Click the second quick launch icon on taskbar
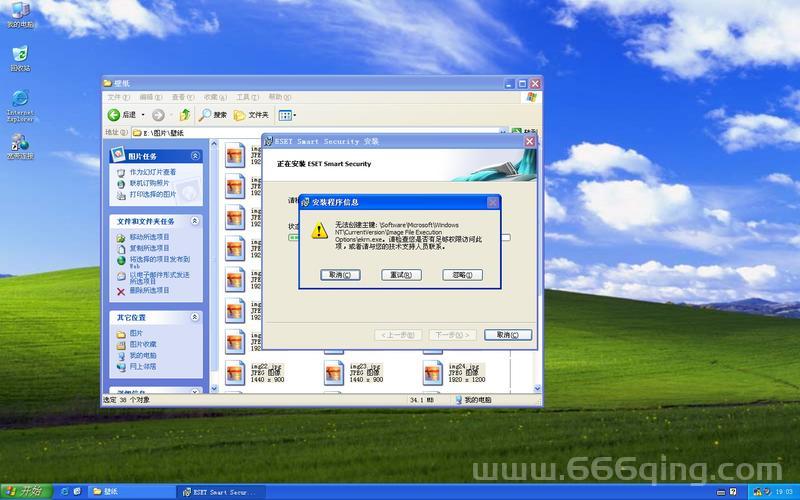800x500 pixels. point(77,492)
